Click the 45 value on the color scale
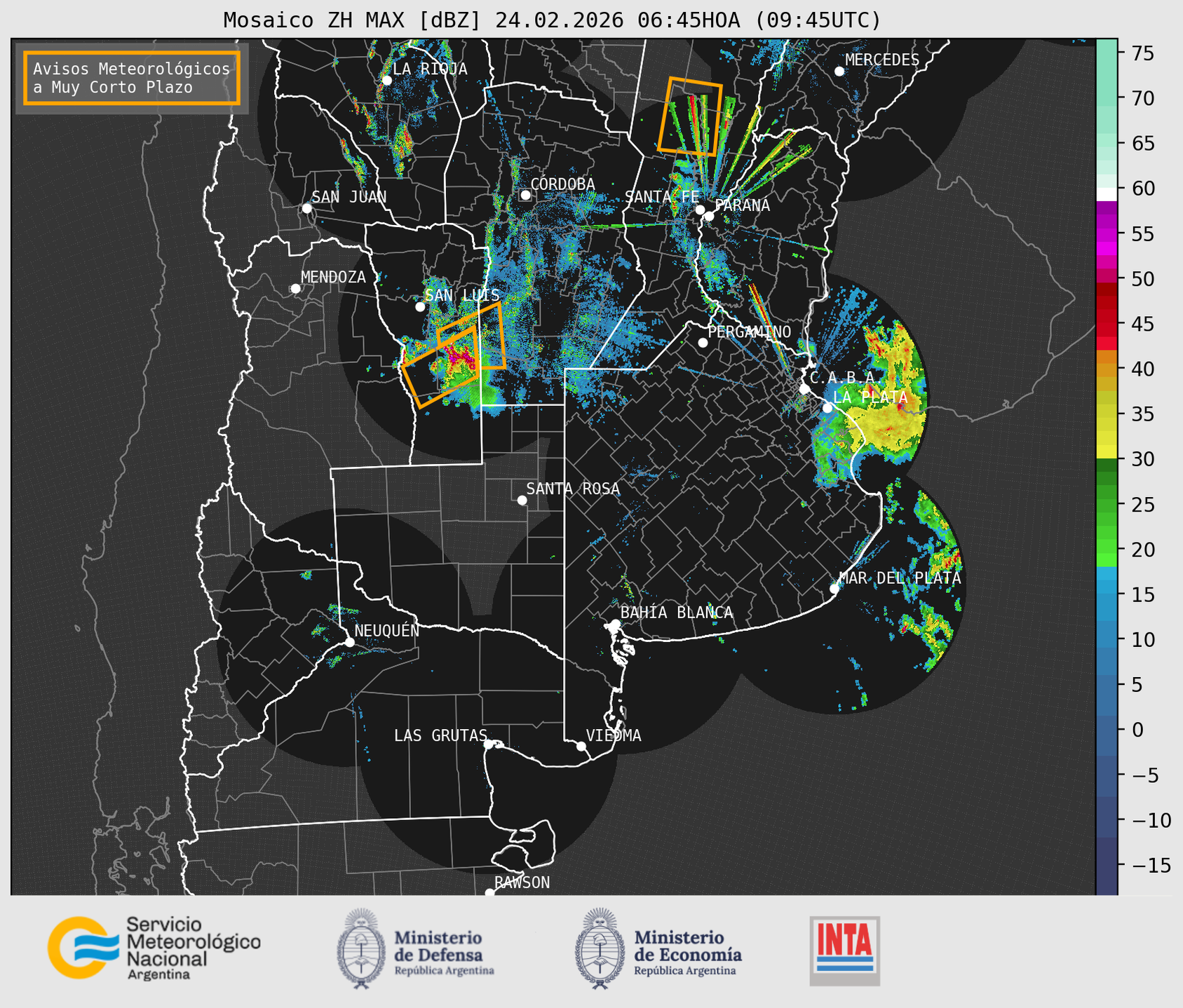The height and width of the screenshot is (1008, 1183). 1142,324
